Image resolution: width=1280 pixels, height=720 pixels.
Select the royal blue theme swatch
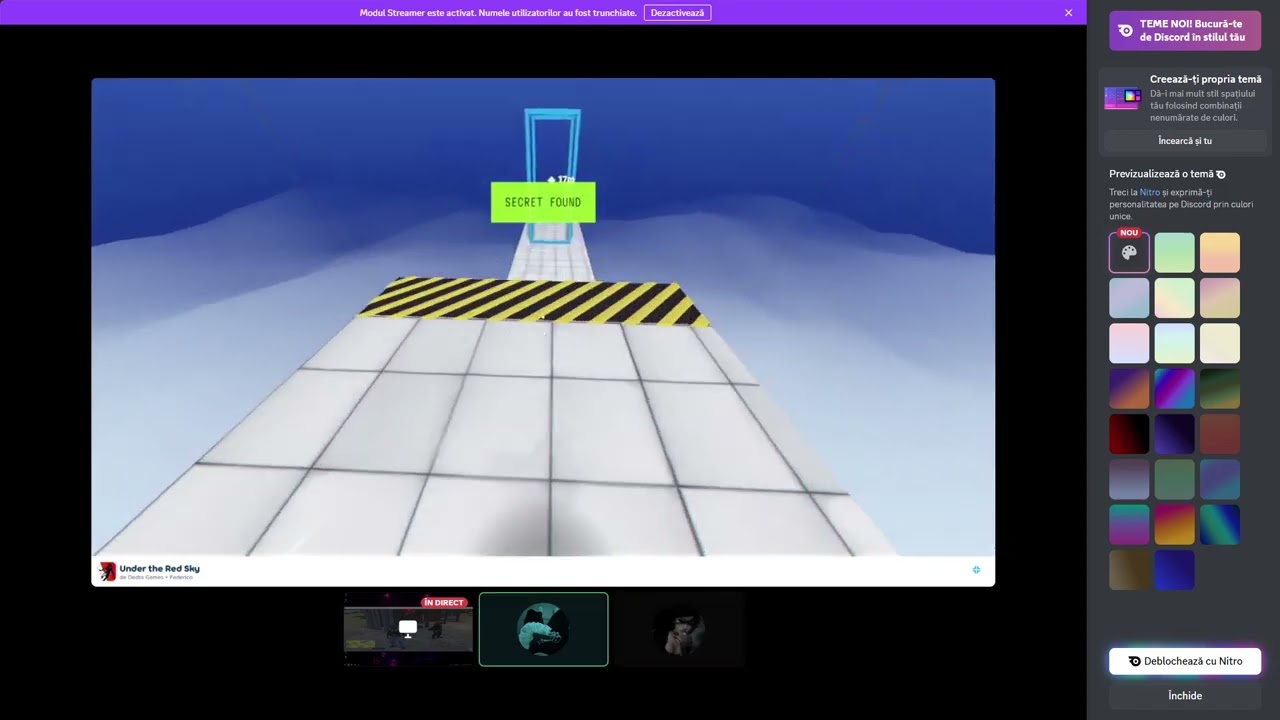click(1175, 570)
